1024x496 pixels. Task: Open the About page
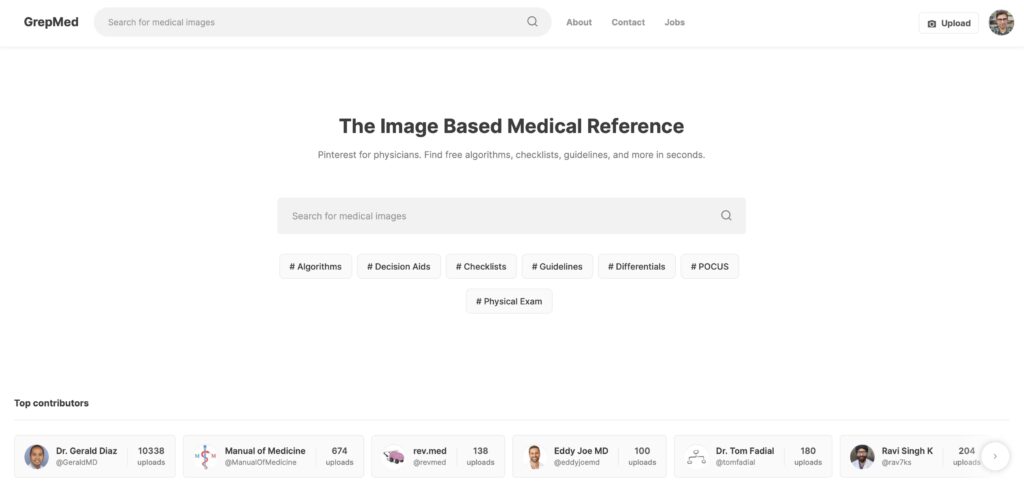click(x=579, y=22)
